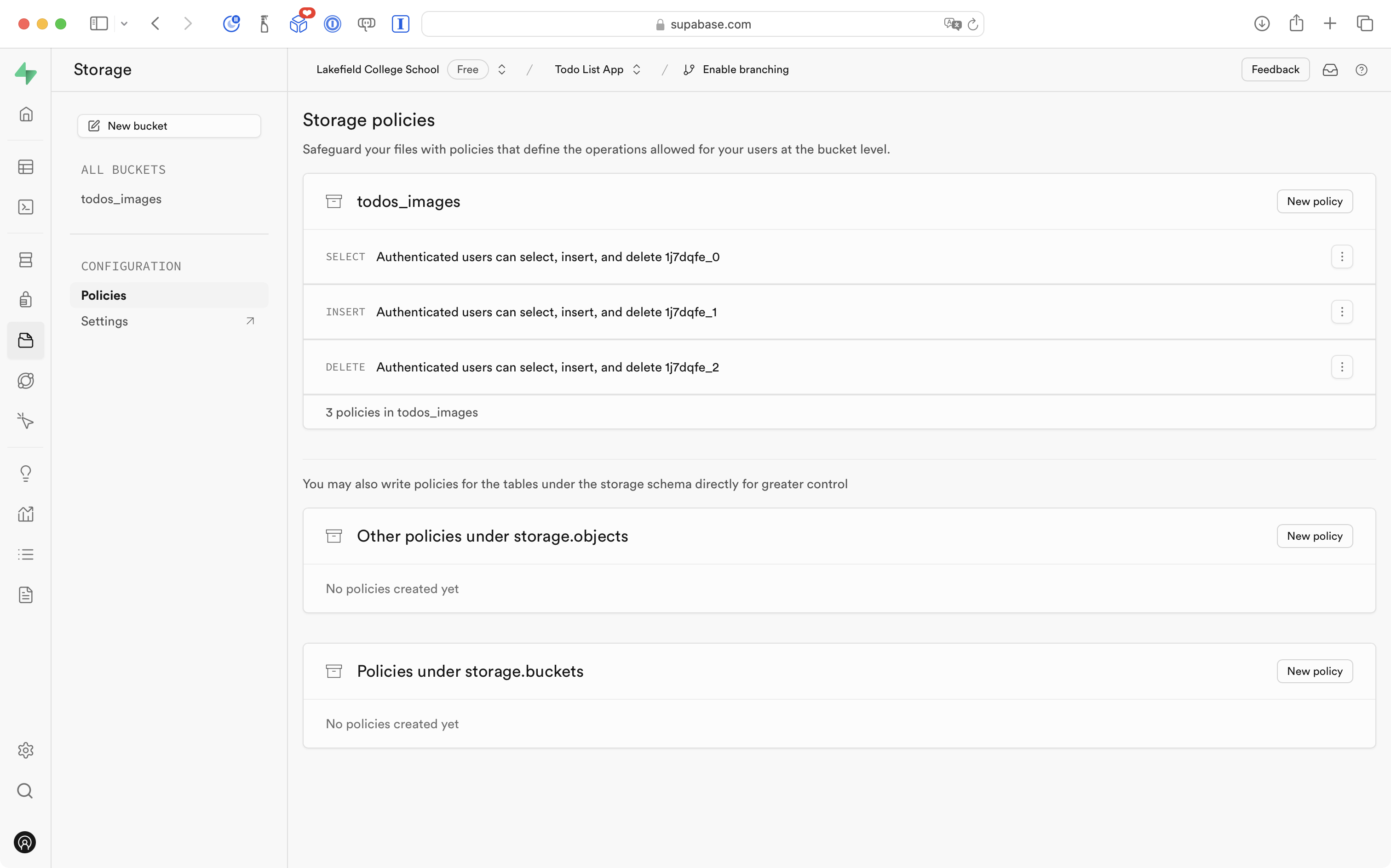The height and width of the screenshot is (868, 1391).
Task: Open the Reports chart icon
Action: pyautogui.click(x=26, y=514)
